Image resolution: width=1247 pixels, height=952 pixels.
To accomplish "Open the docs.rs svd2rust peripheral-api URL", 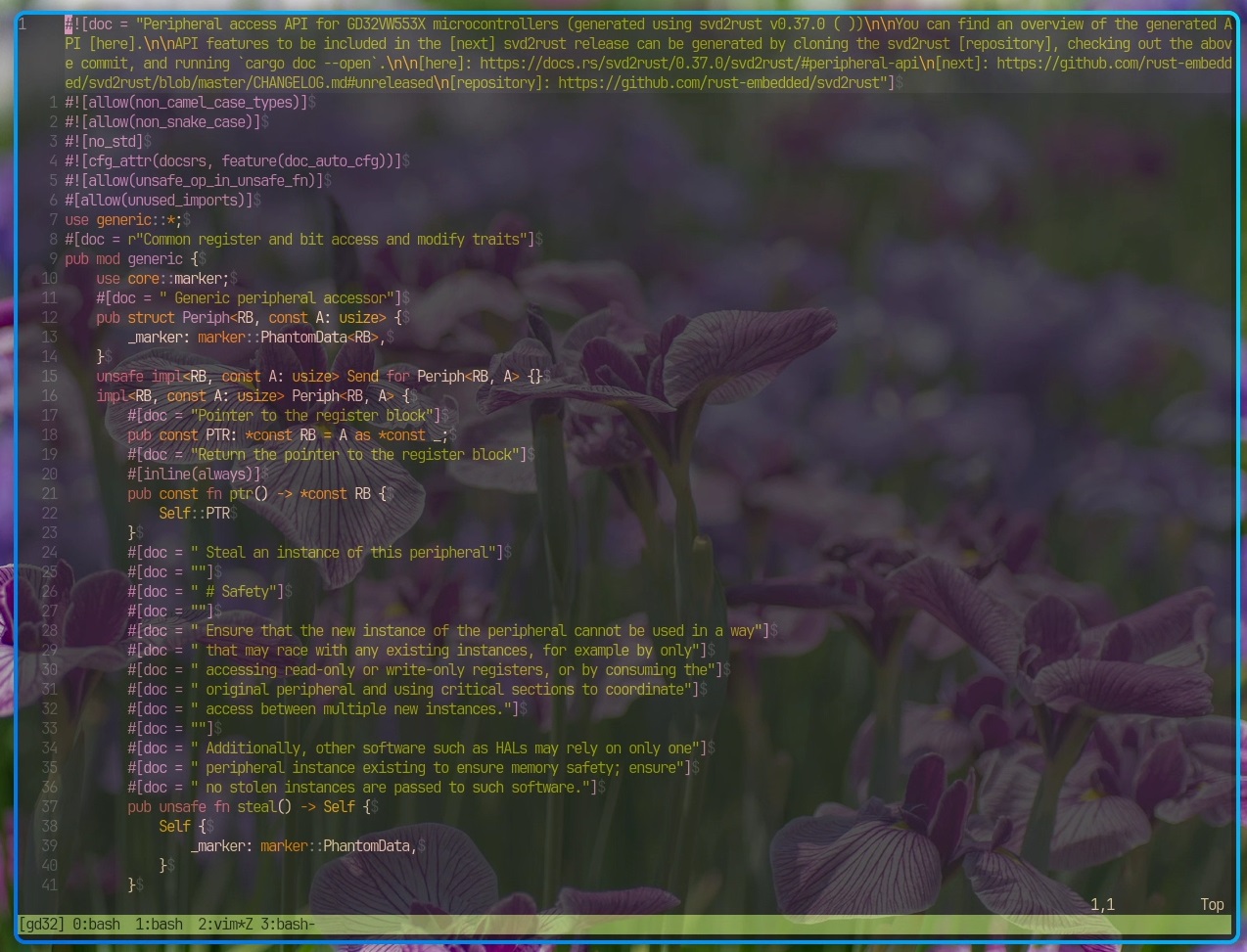I will click(685, 64).
